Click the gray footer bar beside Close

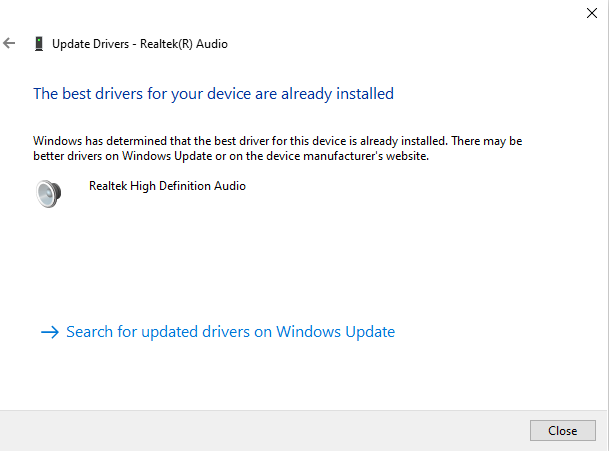[x=264, y=431]
